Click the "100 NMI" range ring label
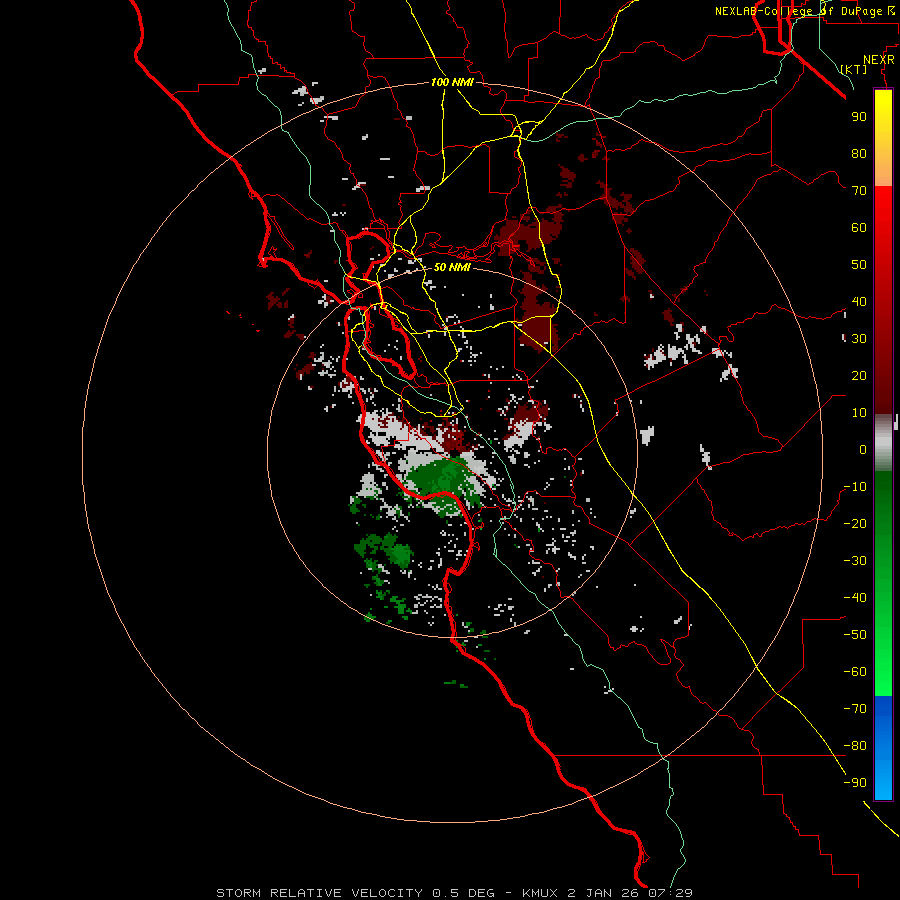The height and width of the screenshot is (900, 900). [452, 82]
